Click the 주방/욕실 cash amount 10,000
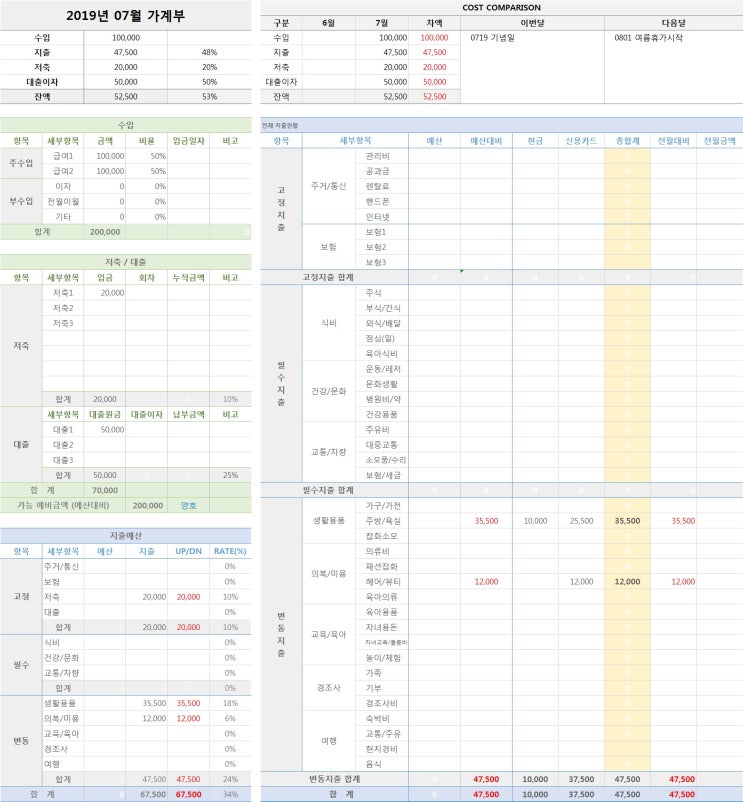Screen dimensions: 743x802 (x=535, y=521)
